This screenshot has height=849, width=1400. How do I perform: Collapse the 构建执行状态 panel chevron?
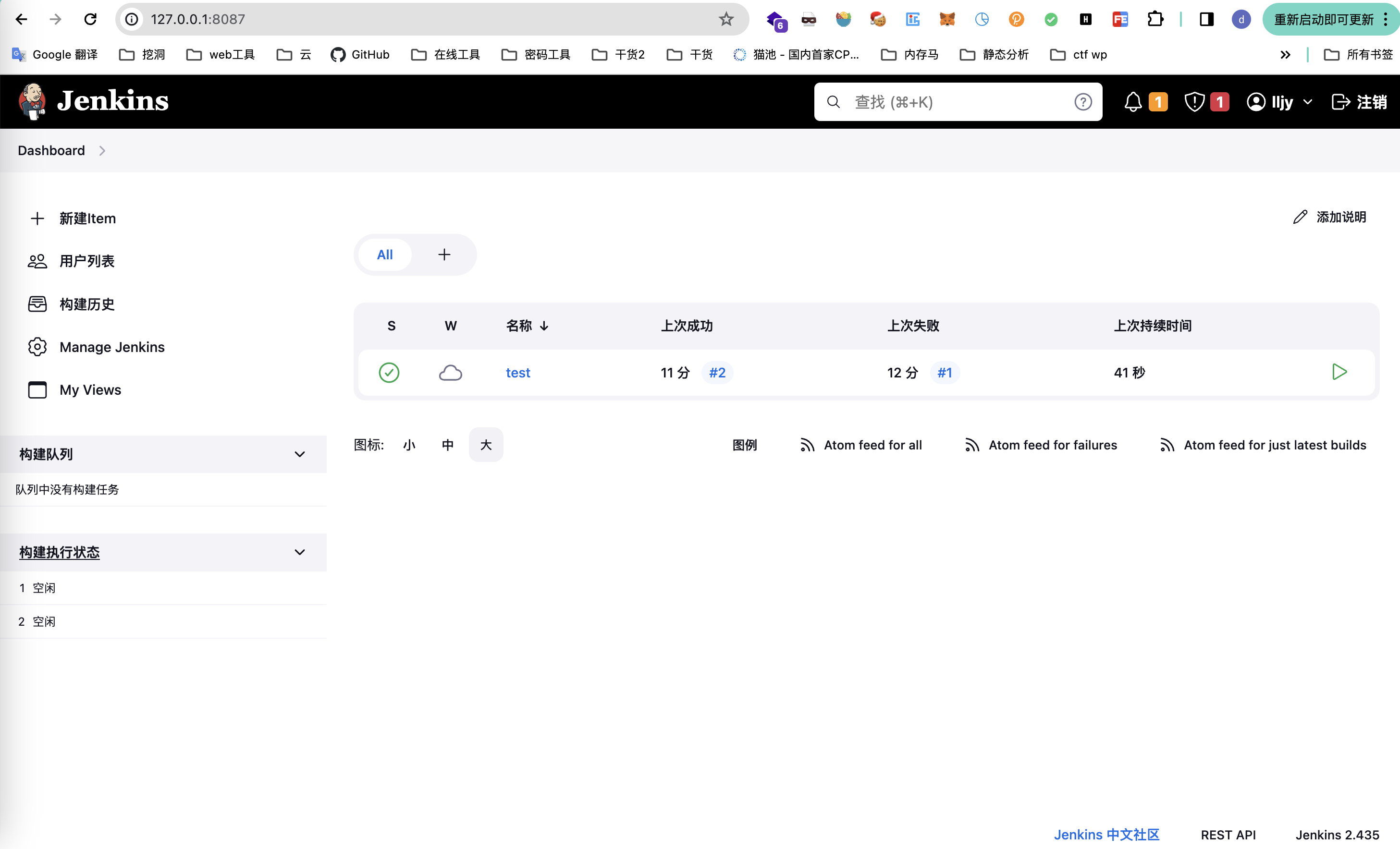[299, 552]
